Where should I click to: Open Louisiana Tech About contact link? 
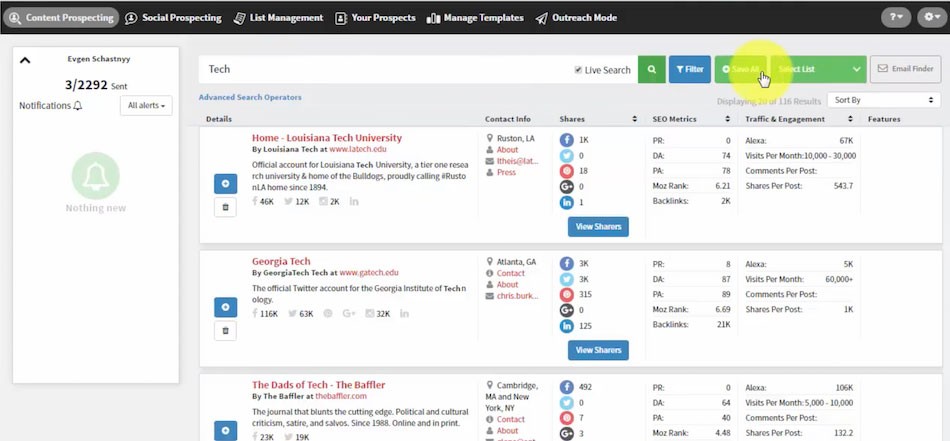coord(507,150)
